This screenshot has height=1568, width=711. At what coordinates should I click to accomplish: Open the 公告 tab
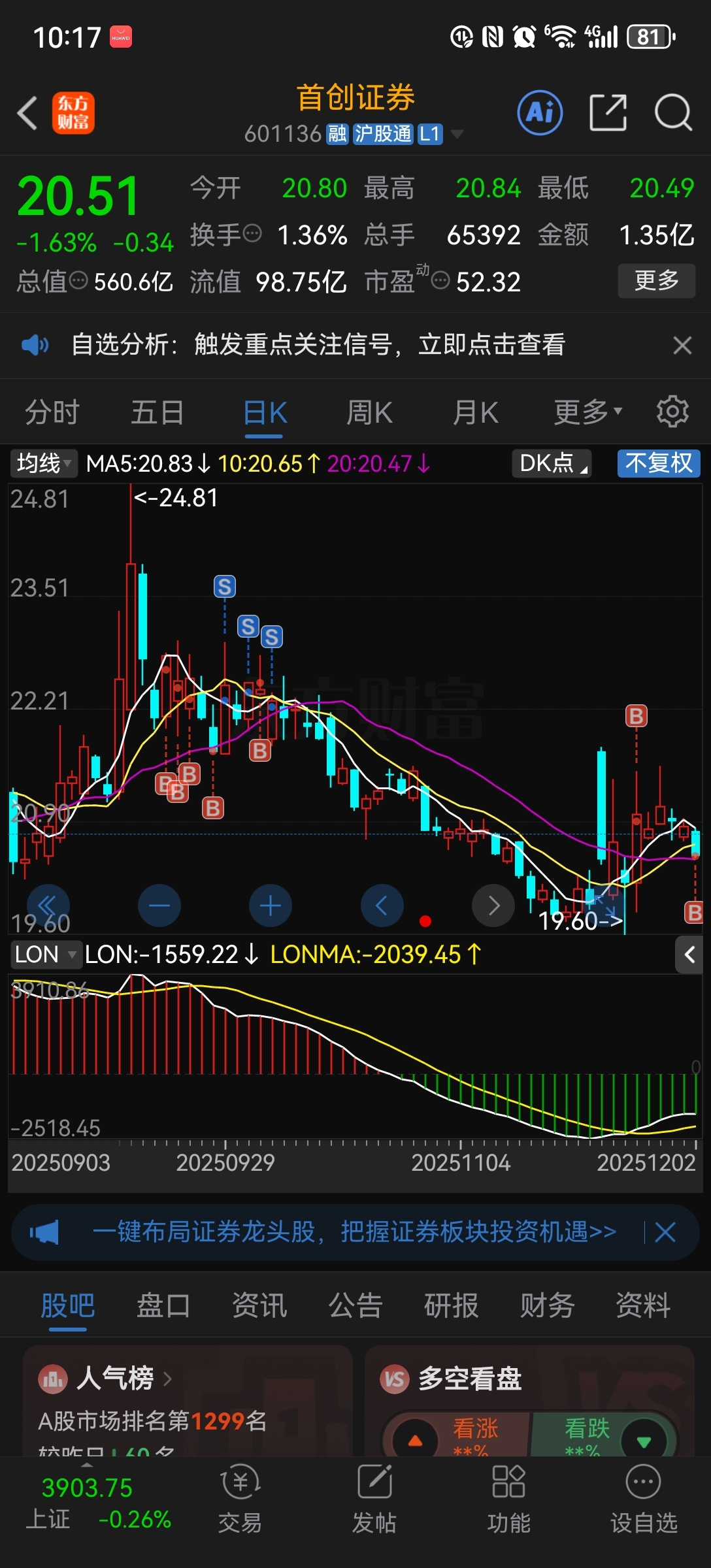coord(355,1306)
